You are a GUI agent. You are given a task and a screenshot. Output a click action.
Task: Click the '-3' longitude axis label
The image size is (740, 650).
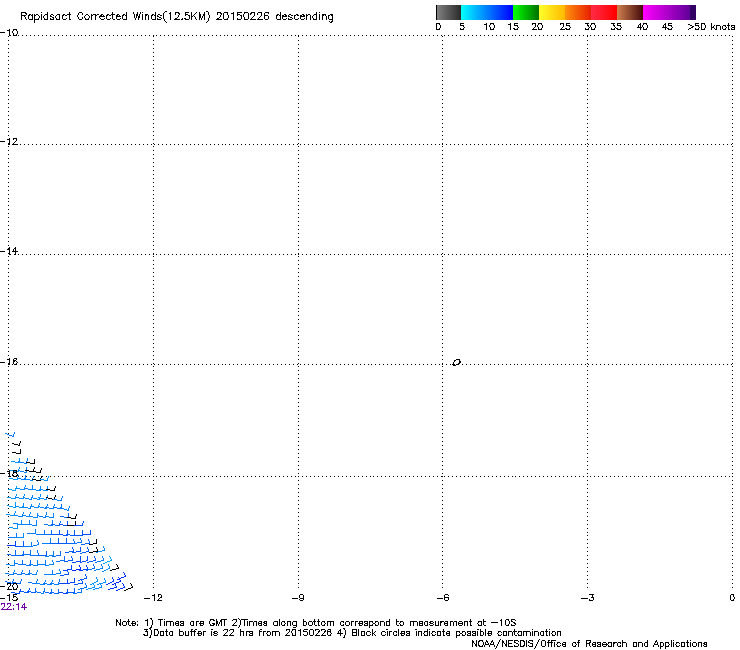(x=588, y=598)
